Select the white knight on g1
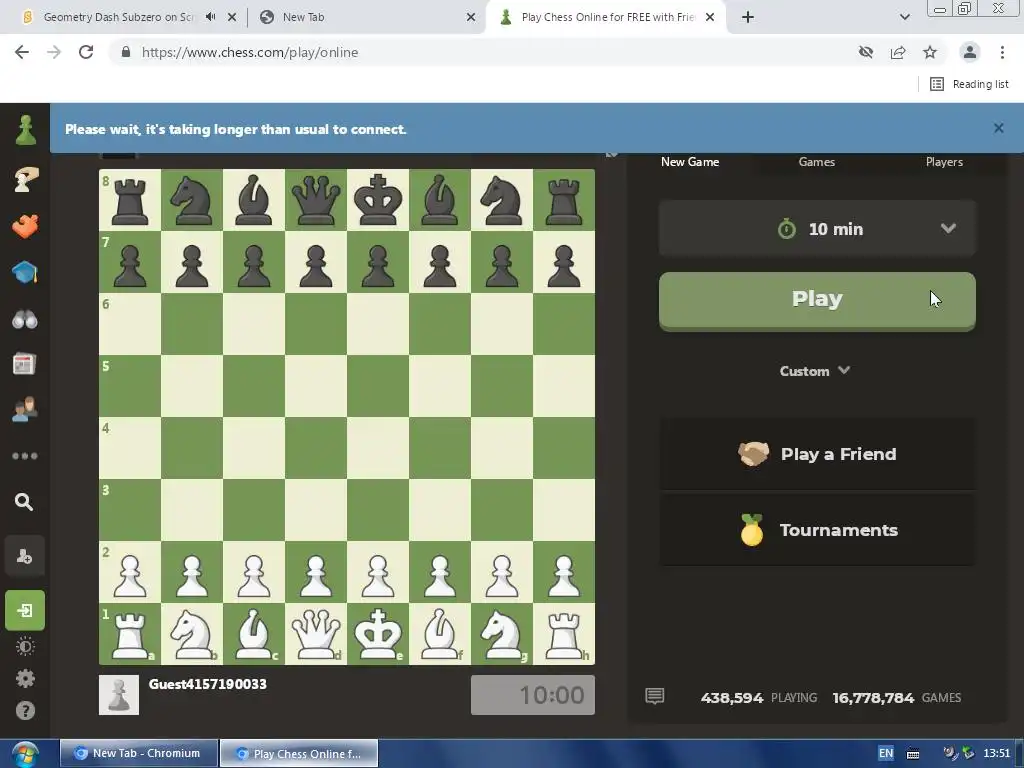Screen dimensions: 1024x768 [x=502, y=634]
